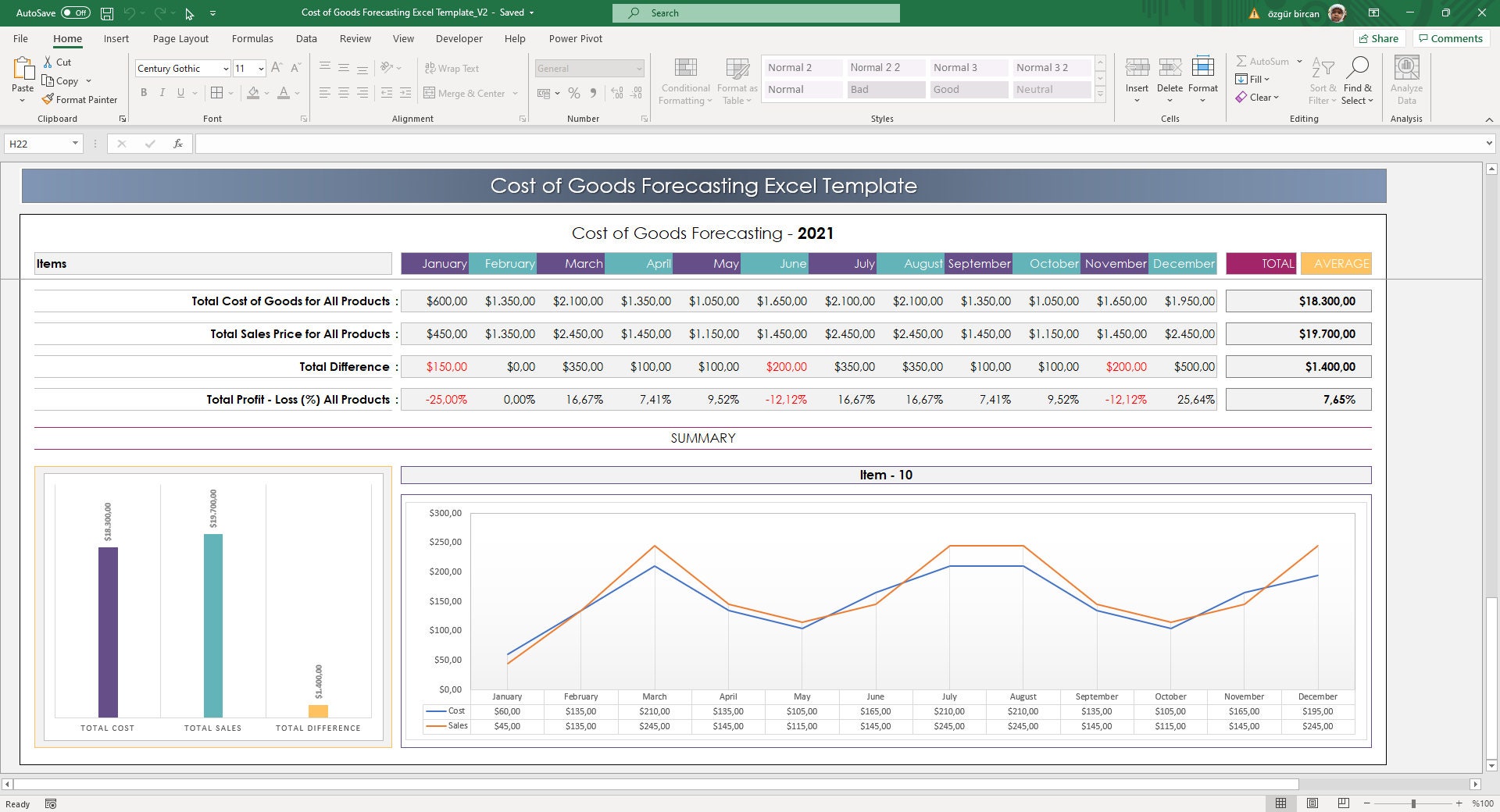This screenshot has width=1500, height=812.
Task: Toggle Italic formatting
Action: coord(162,92)
